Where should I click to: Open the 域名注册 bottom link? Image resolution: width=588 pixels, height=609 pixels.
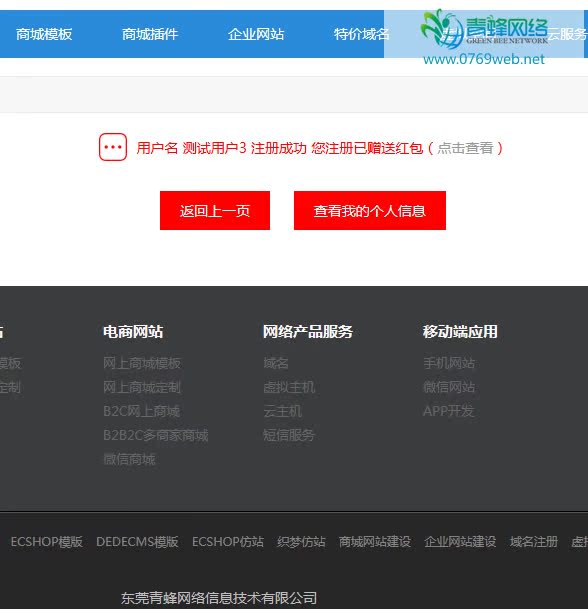point(534,542)
